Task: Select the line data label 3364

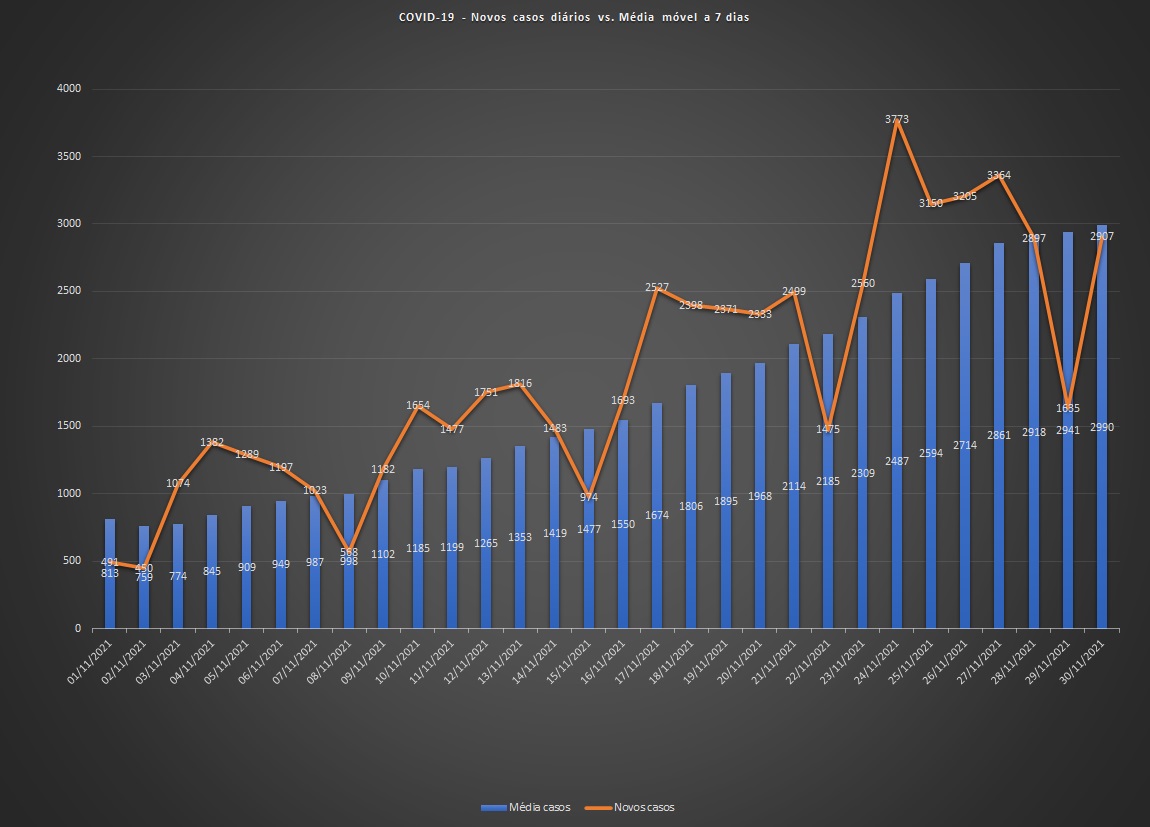Action: point(999,175)
